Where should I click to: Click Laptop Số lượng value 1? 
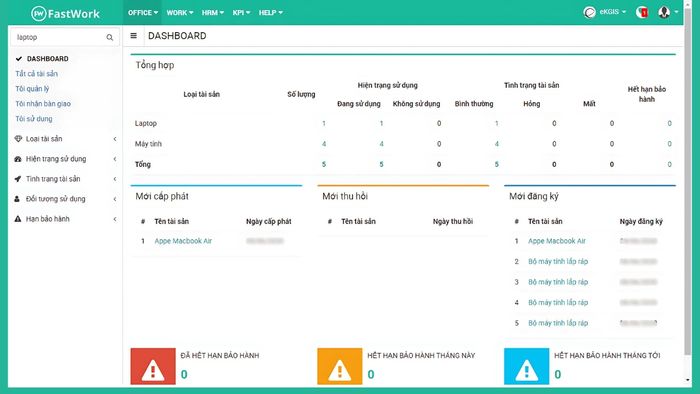[x=324, y=124]
